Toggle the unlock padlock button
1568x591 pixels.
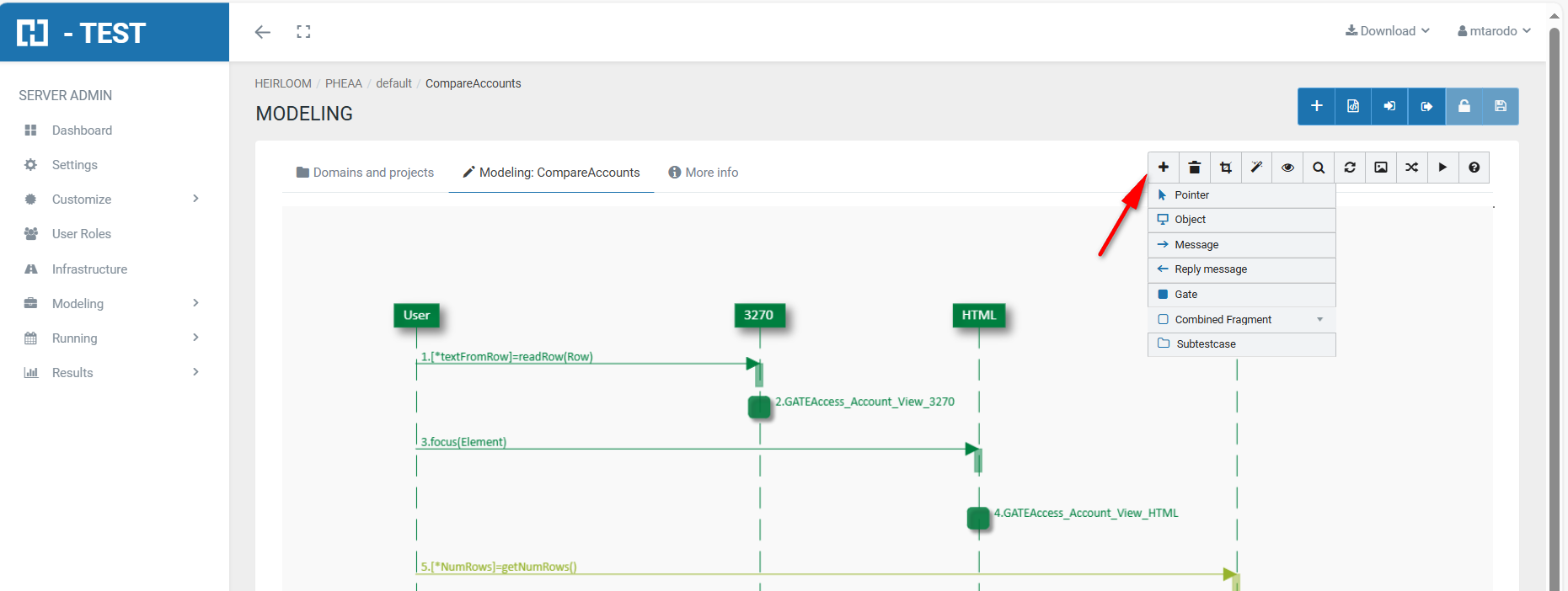[x=1464, y=106]
